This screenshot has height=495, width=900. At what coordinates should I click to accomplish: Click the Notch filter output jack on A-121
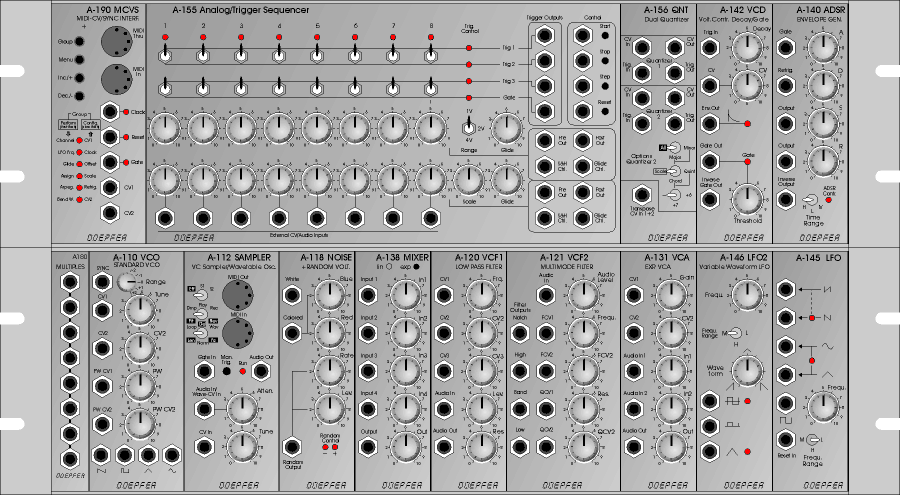[x=519, y=333]
